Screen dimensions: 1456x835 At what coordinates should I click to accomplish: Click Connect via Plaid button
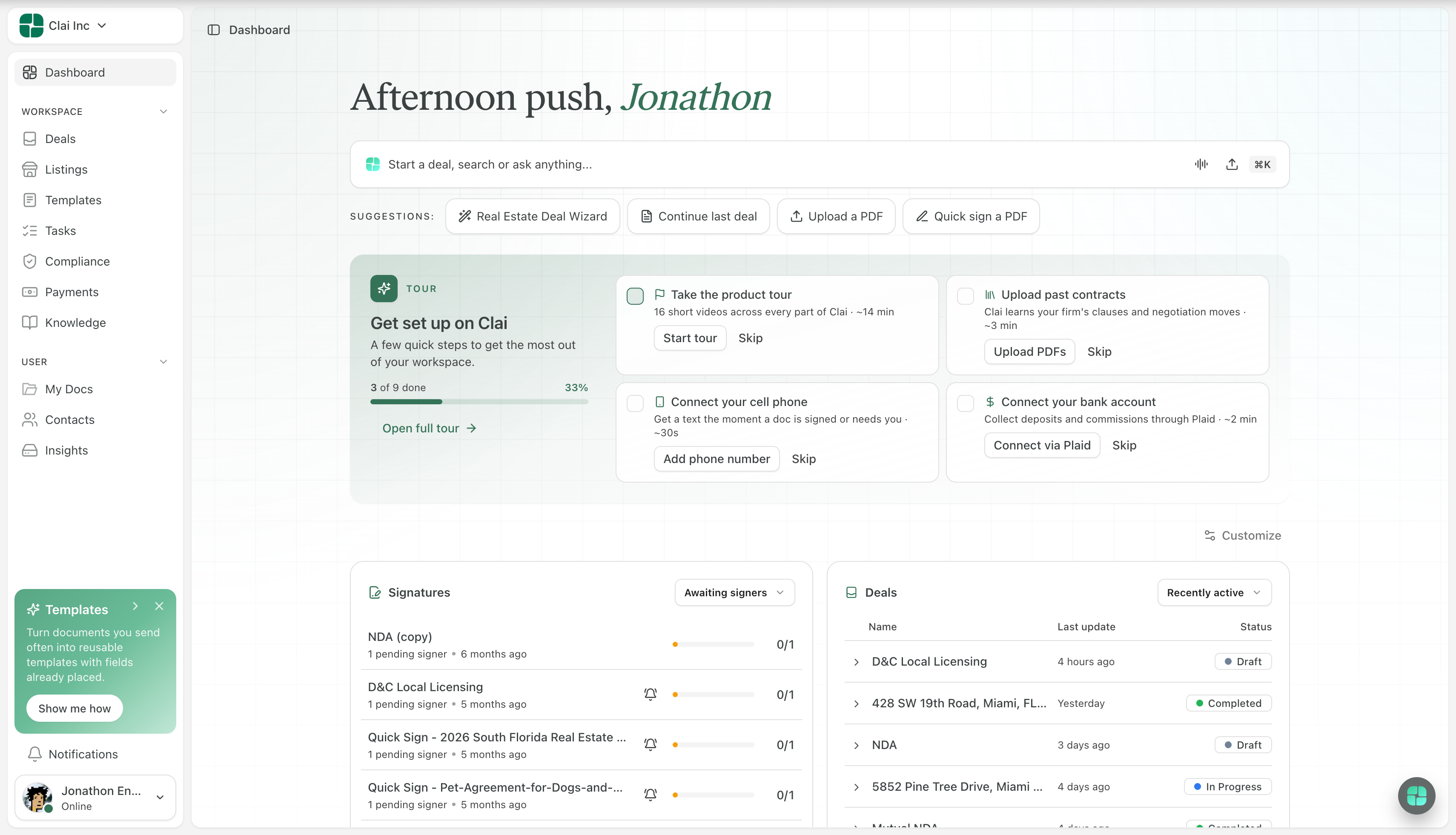1042,446
